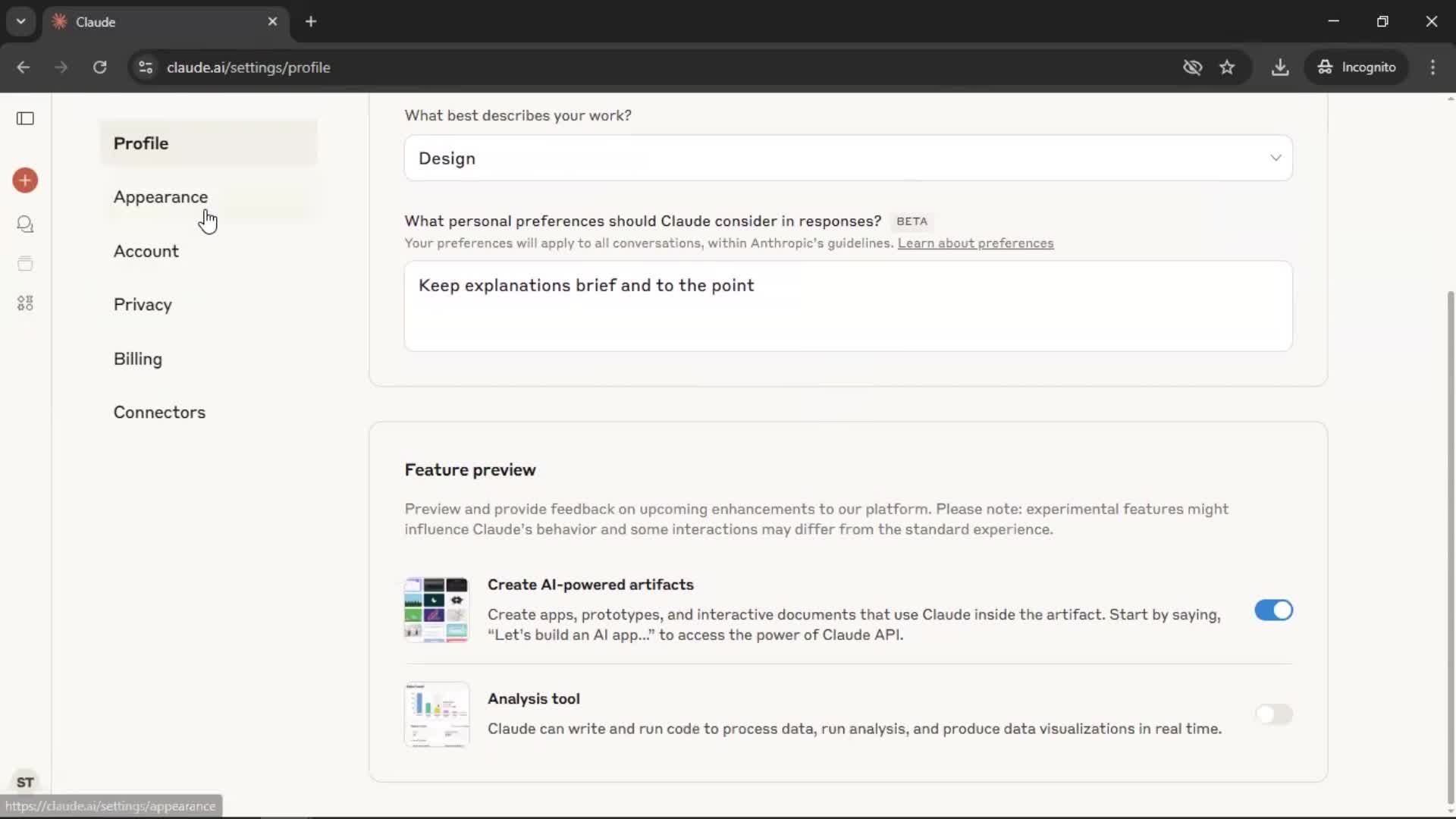Start a new chat with the orange plus icon
1456x819 pixels.
25,180
